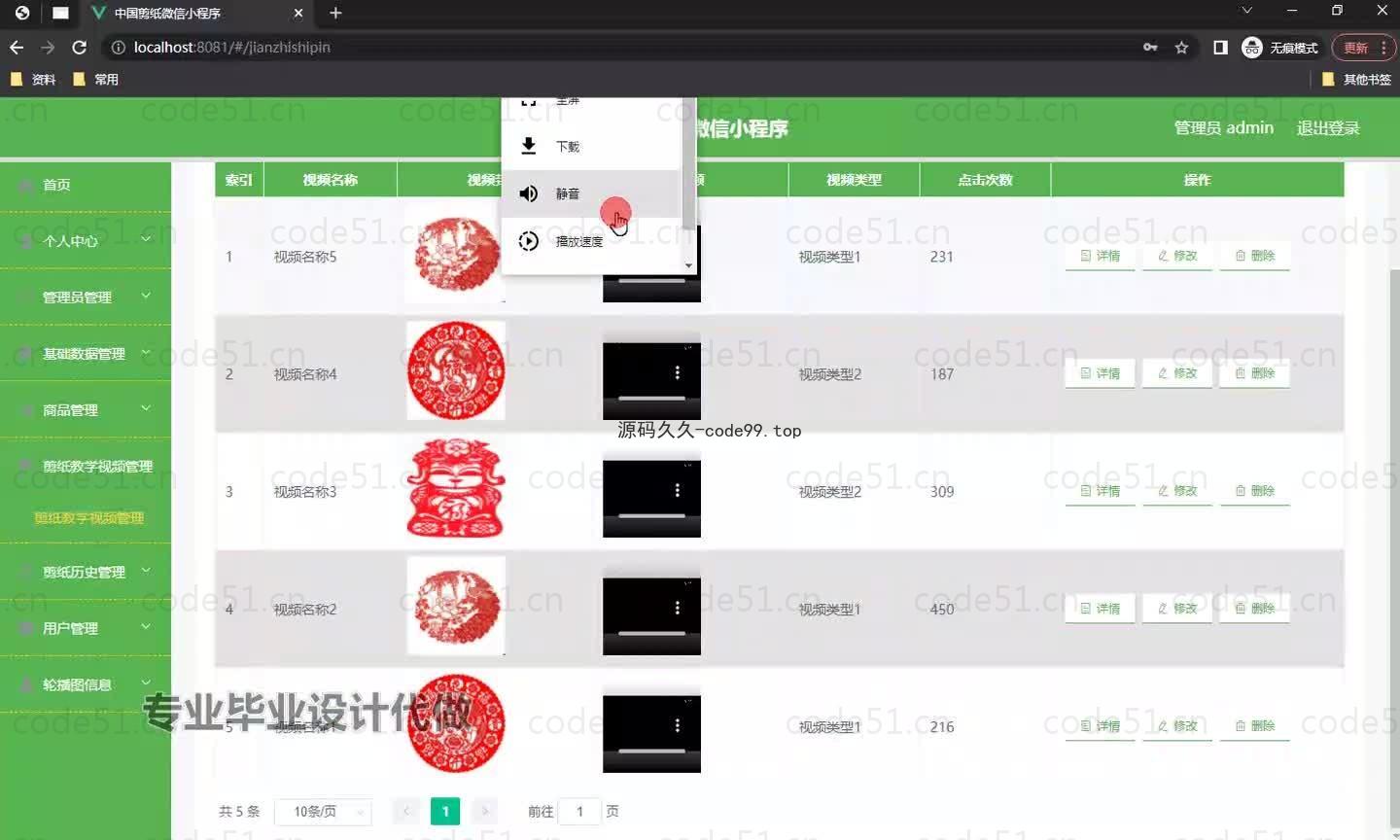The height and width of the screenshot is (840, 1400).
Task: Click 修改 for 视频名称4
Action: tap(1177, 373)
